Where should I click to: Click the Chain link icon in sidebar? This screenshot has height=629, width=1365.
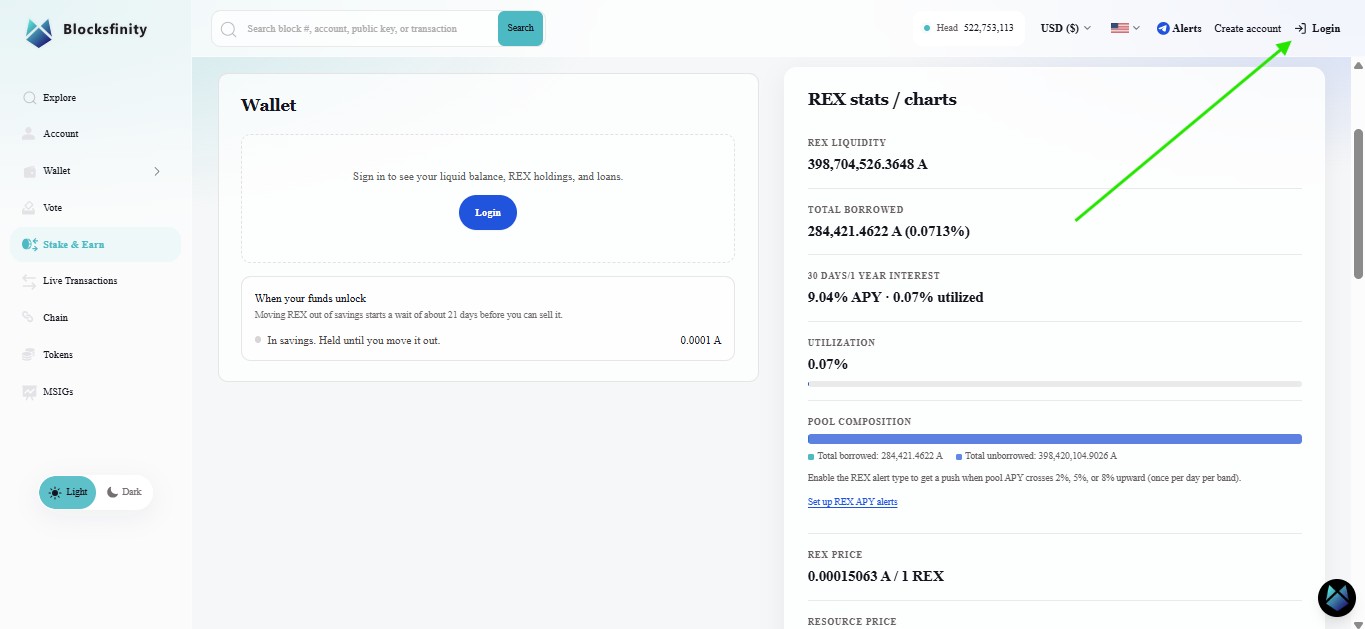29,318
